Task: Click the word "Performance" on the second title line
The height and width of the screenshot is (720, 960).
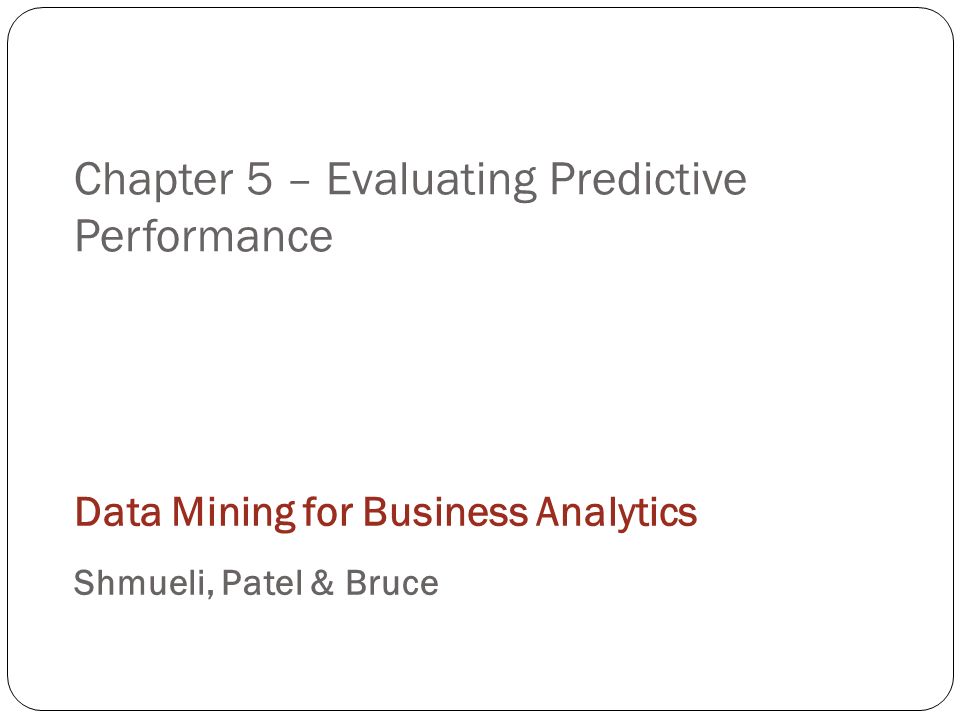Action: [x=203, y=236]
